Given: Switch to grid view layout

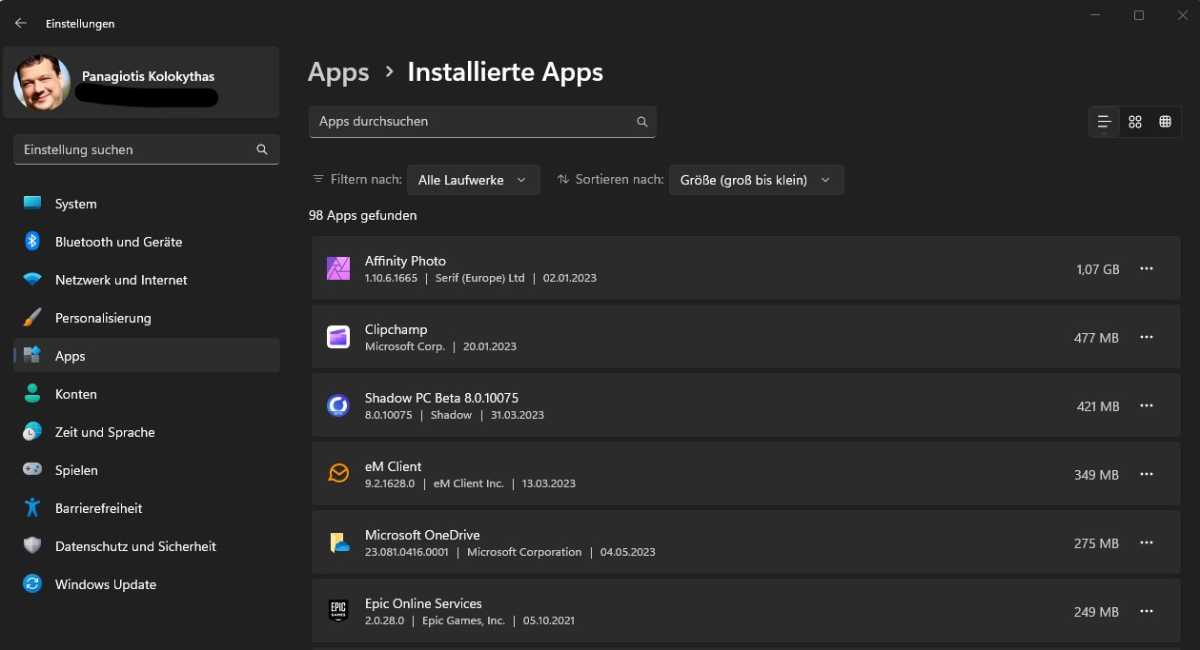Looking at the screenshot, I should [1135, 122].
